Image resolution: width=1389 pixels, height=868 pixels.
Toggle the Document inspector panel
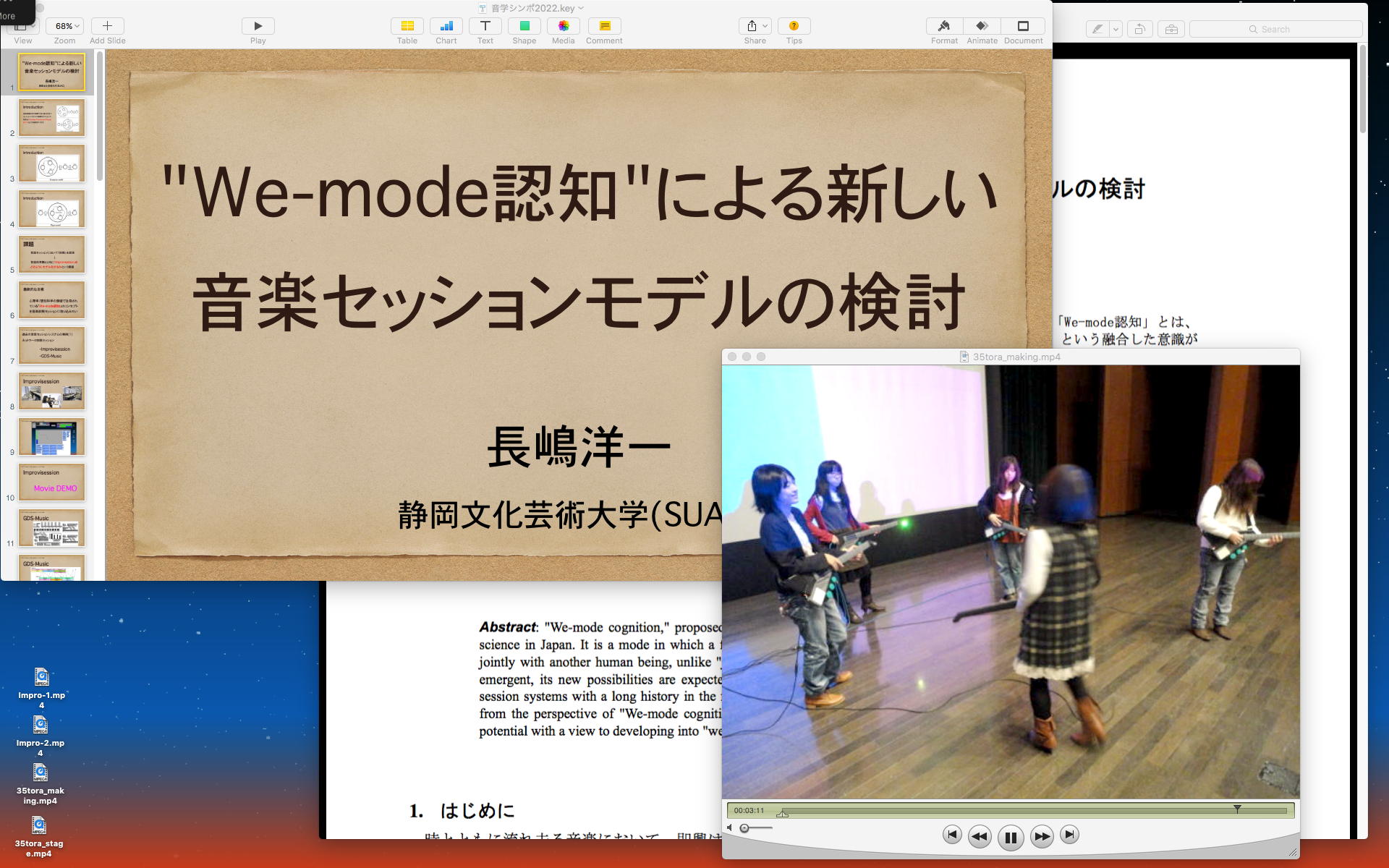[1022, 27]
